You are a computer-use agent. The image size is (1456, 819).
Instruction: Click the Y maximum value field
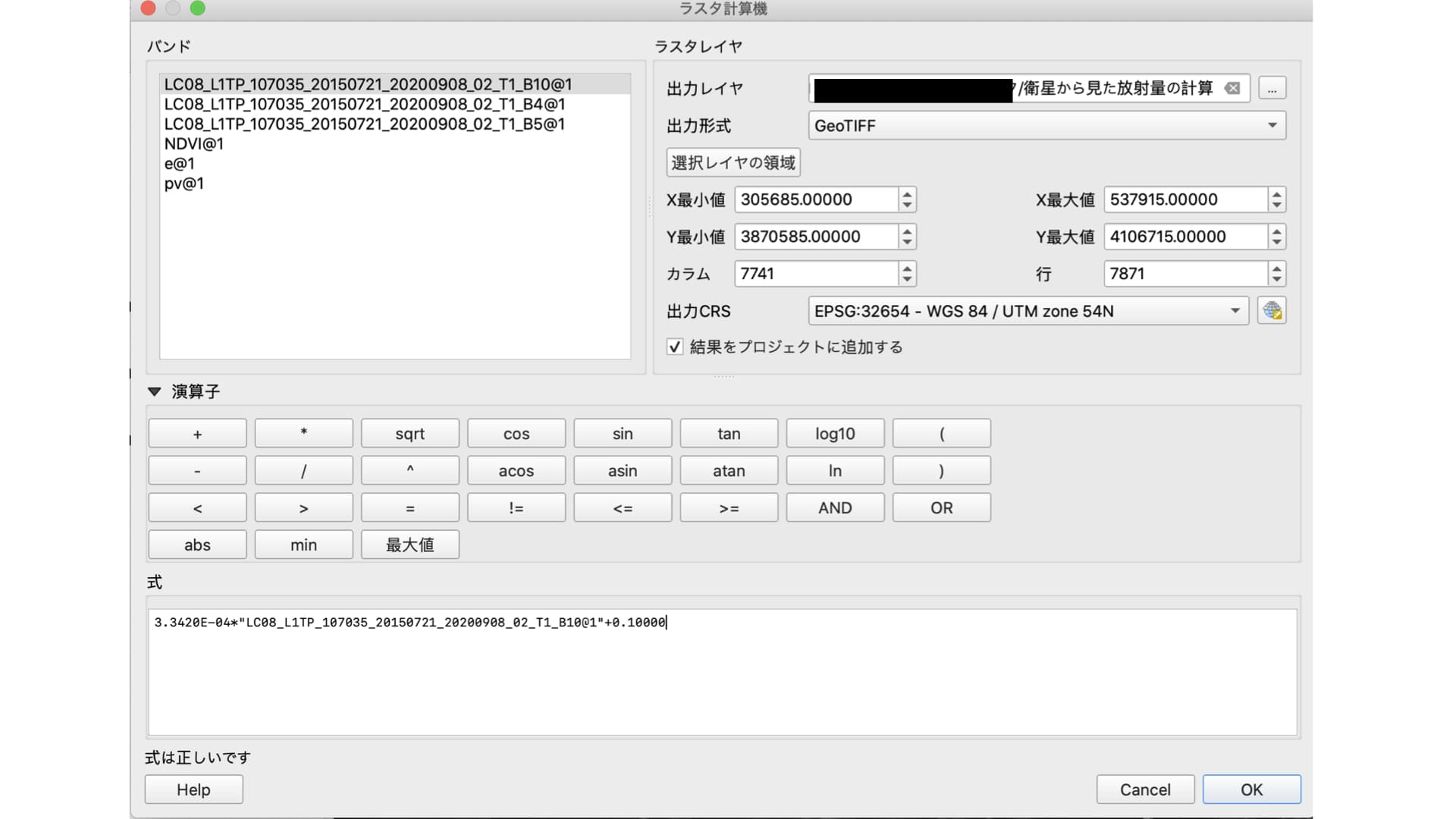(1185, 237)
